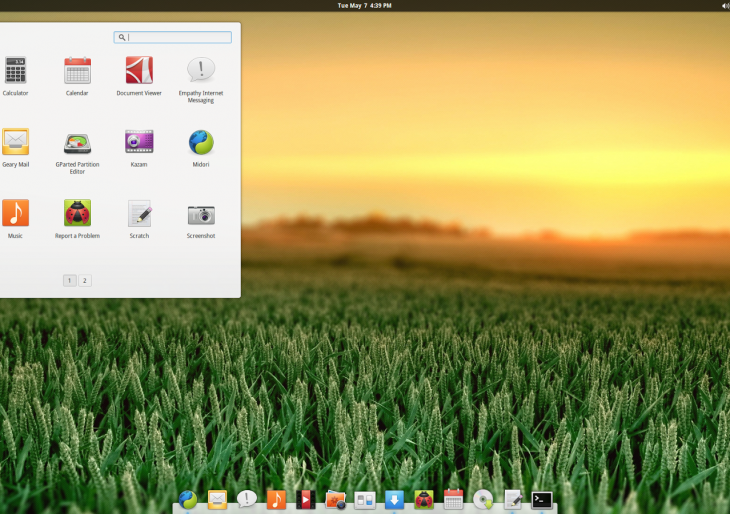Select page 1 of the app launcher
The height and width of the screenshot is (514, 730).
pos(69,280)
